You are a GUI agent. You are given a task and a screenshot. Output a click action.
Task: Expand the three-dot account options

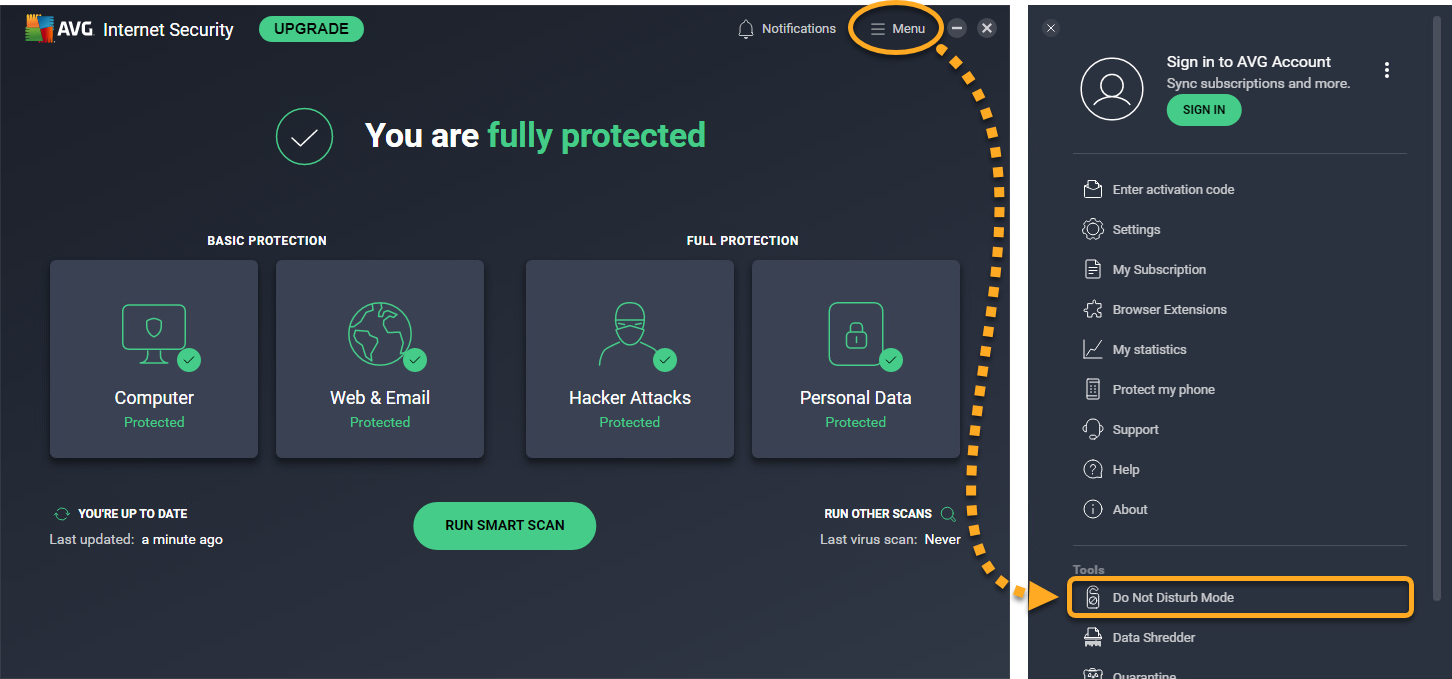click(1387, 70)
